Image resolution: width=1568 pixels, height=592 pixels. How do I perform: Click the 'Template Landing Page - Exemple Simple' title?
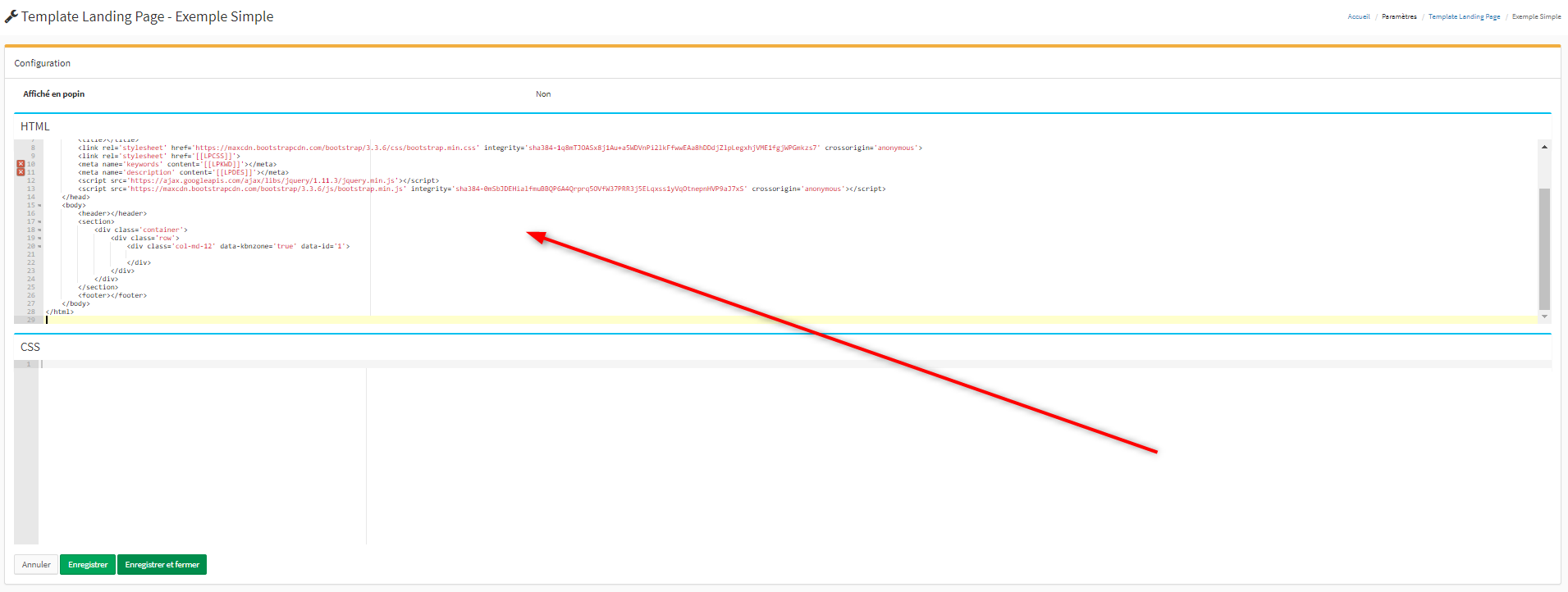point(147,16)
